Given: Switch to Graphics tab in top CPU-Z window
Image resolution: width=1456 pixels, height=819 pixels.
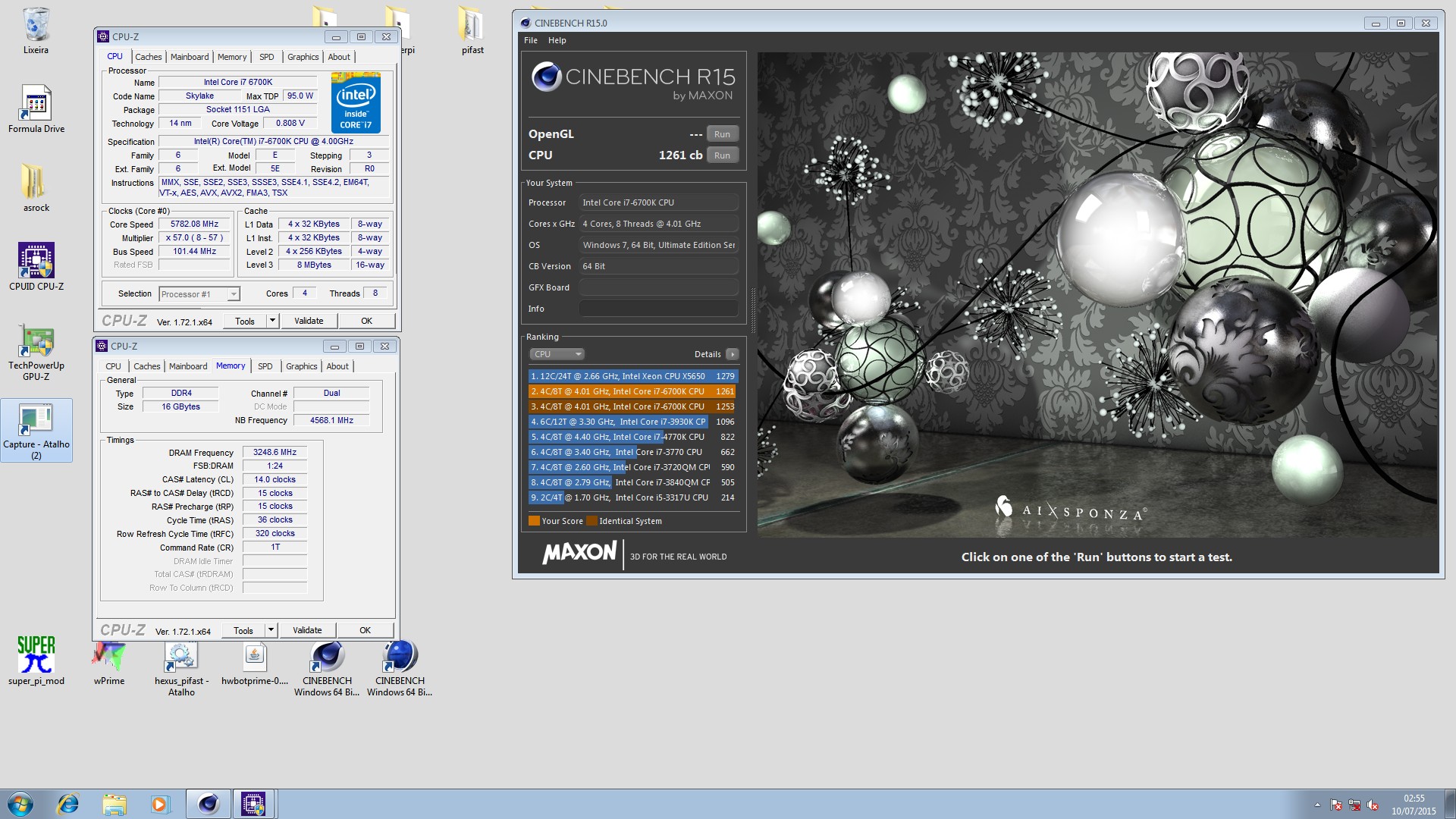Looking at the screenshot, I should pos(303,57).
